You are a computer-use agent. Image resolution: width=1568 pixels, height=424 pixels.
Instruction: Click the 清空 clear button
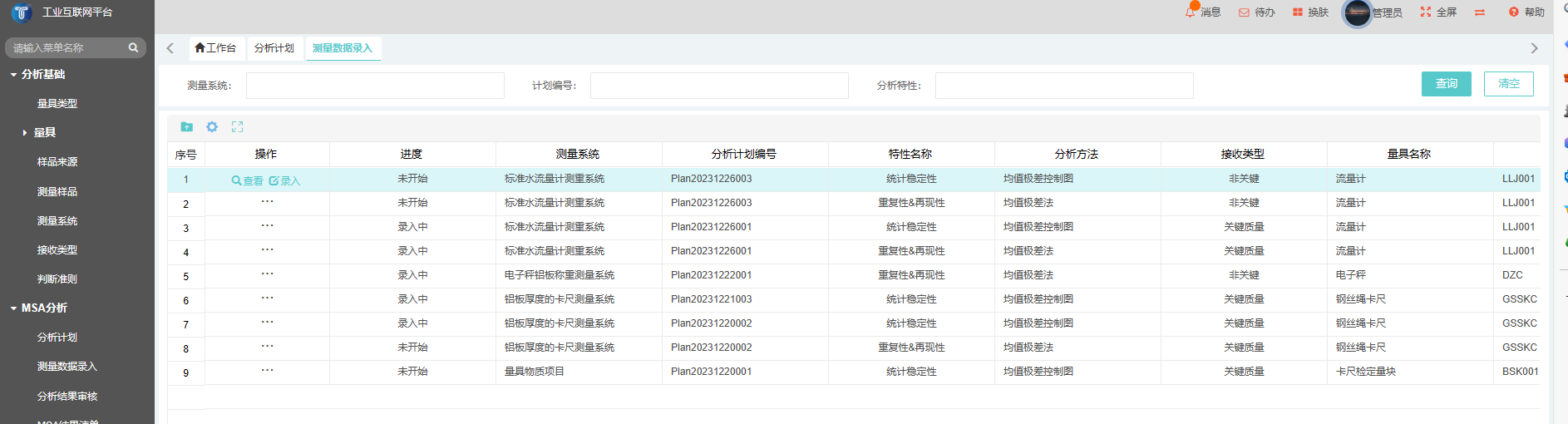[x=1509, y=84]
